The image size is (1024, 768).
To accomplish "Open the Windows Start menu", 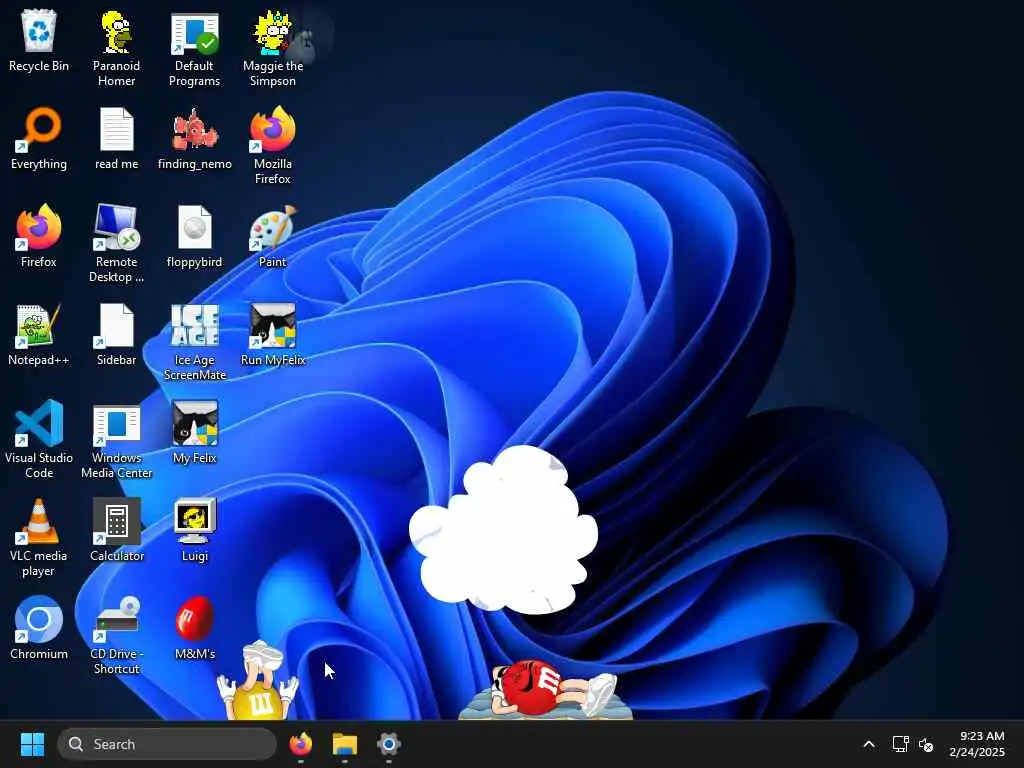I will (x=32, y=744).
